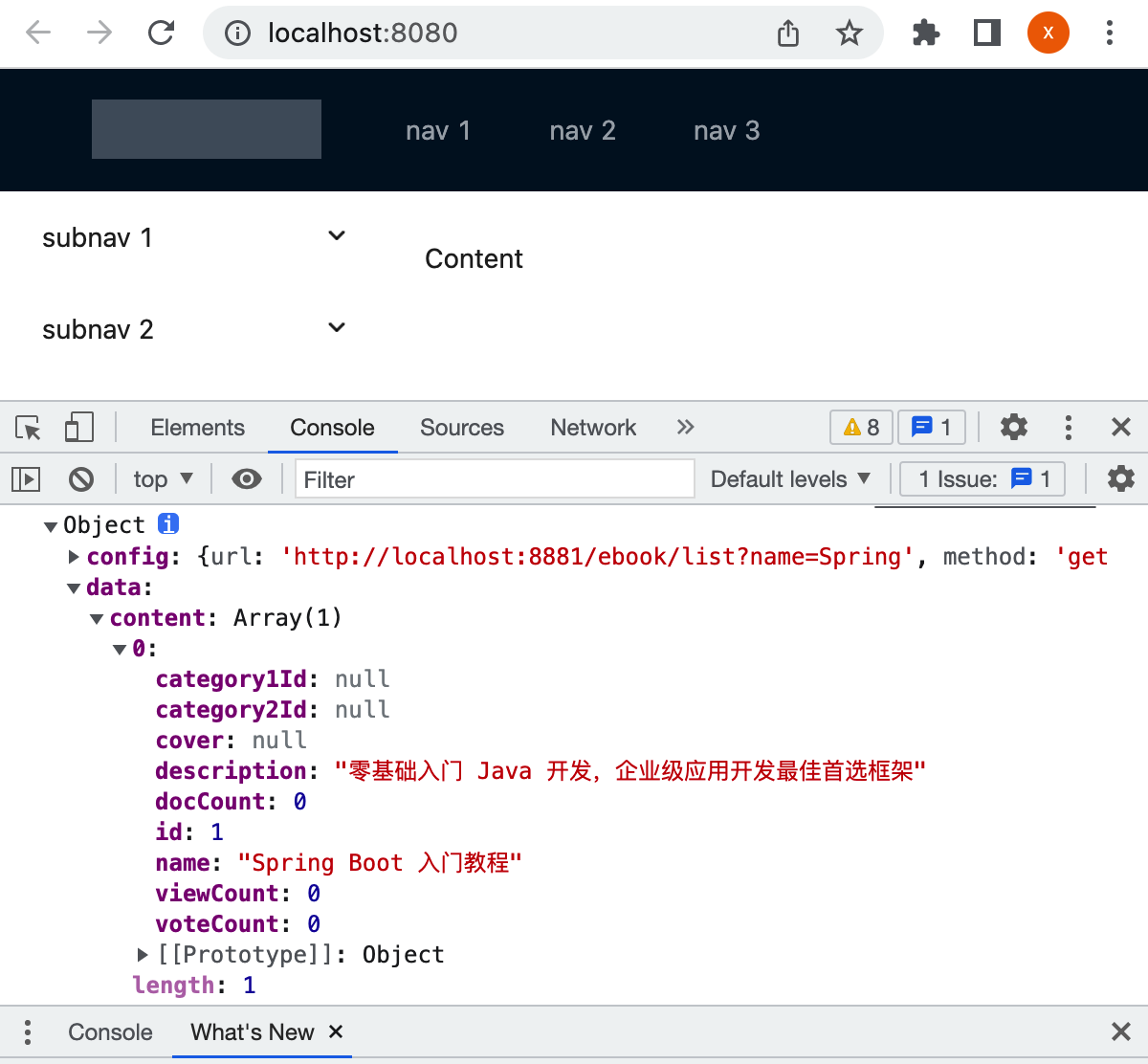Open the 1 message issues counter
The image size is (1148, 1064).
(x=932, y=427)
